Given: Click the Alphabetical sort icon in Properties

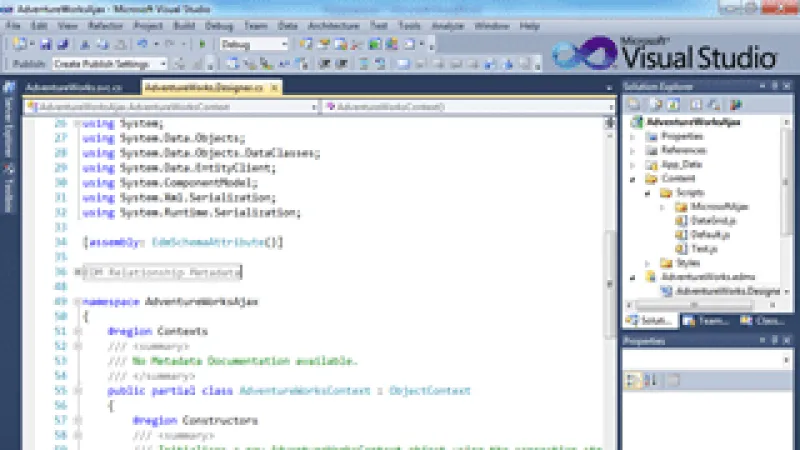Looking at the screenshot, I should (651, 381).
